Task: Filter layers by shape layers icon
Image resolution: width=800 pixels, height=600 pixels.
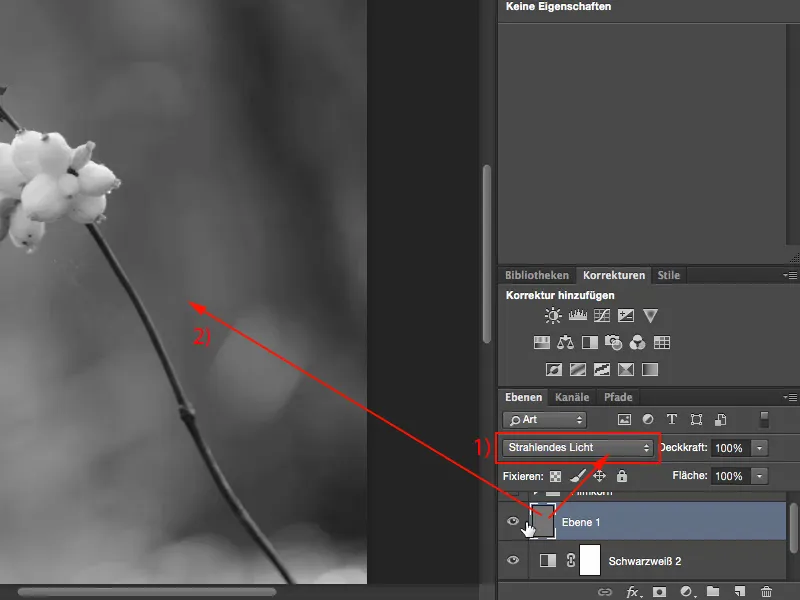Action: coord(696,420)
